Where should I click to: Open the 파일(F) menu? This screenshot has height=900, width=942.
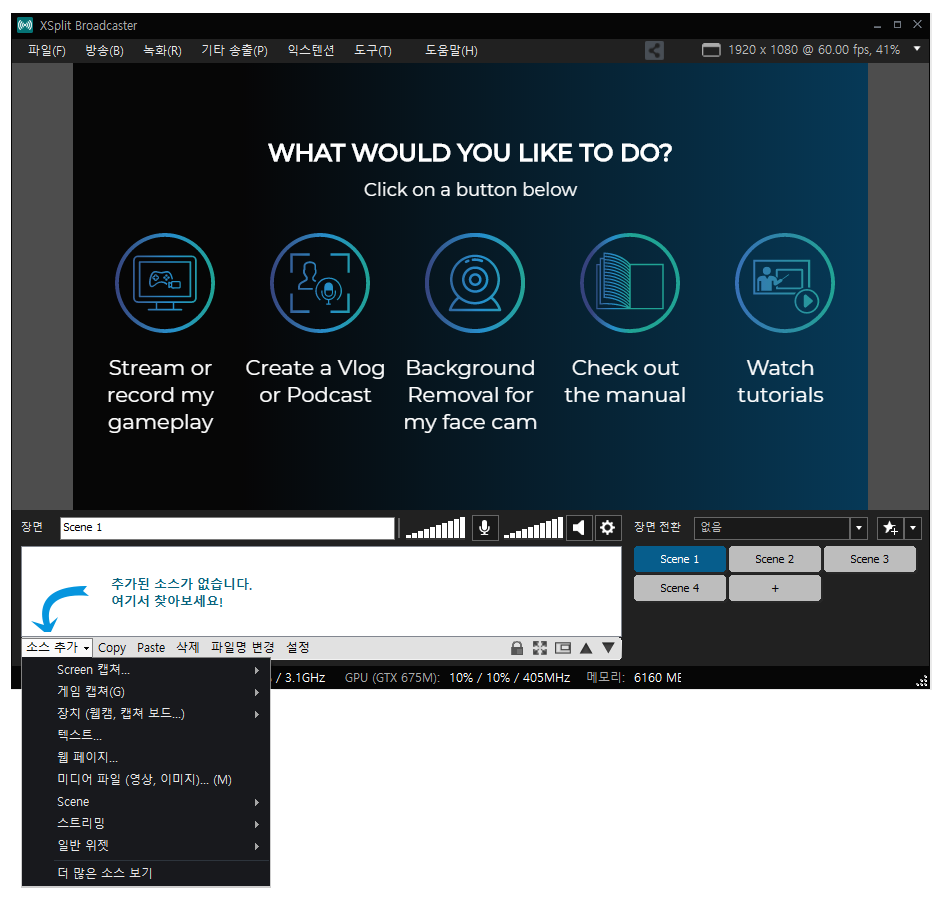tap(46, 50)
